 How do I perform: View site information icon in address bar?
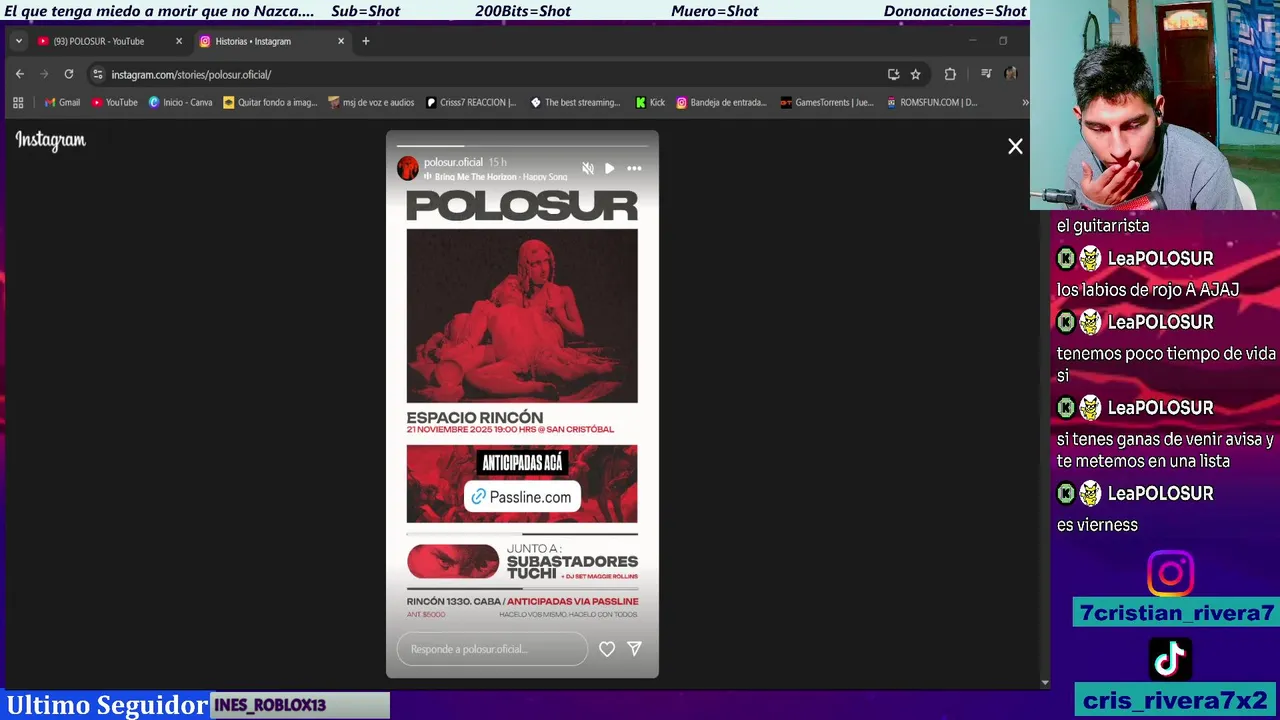coord(97,74)
